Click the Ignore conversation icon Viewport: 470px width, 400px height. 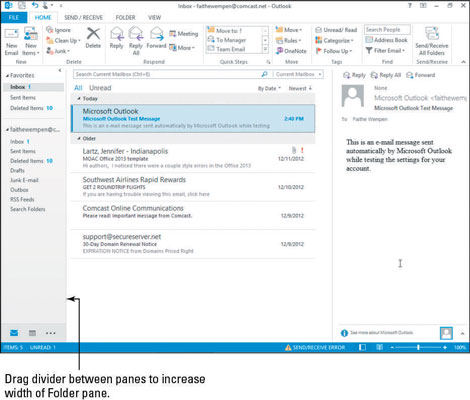pyautogui.click(x=50, y=30)
